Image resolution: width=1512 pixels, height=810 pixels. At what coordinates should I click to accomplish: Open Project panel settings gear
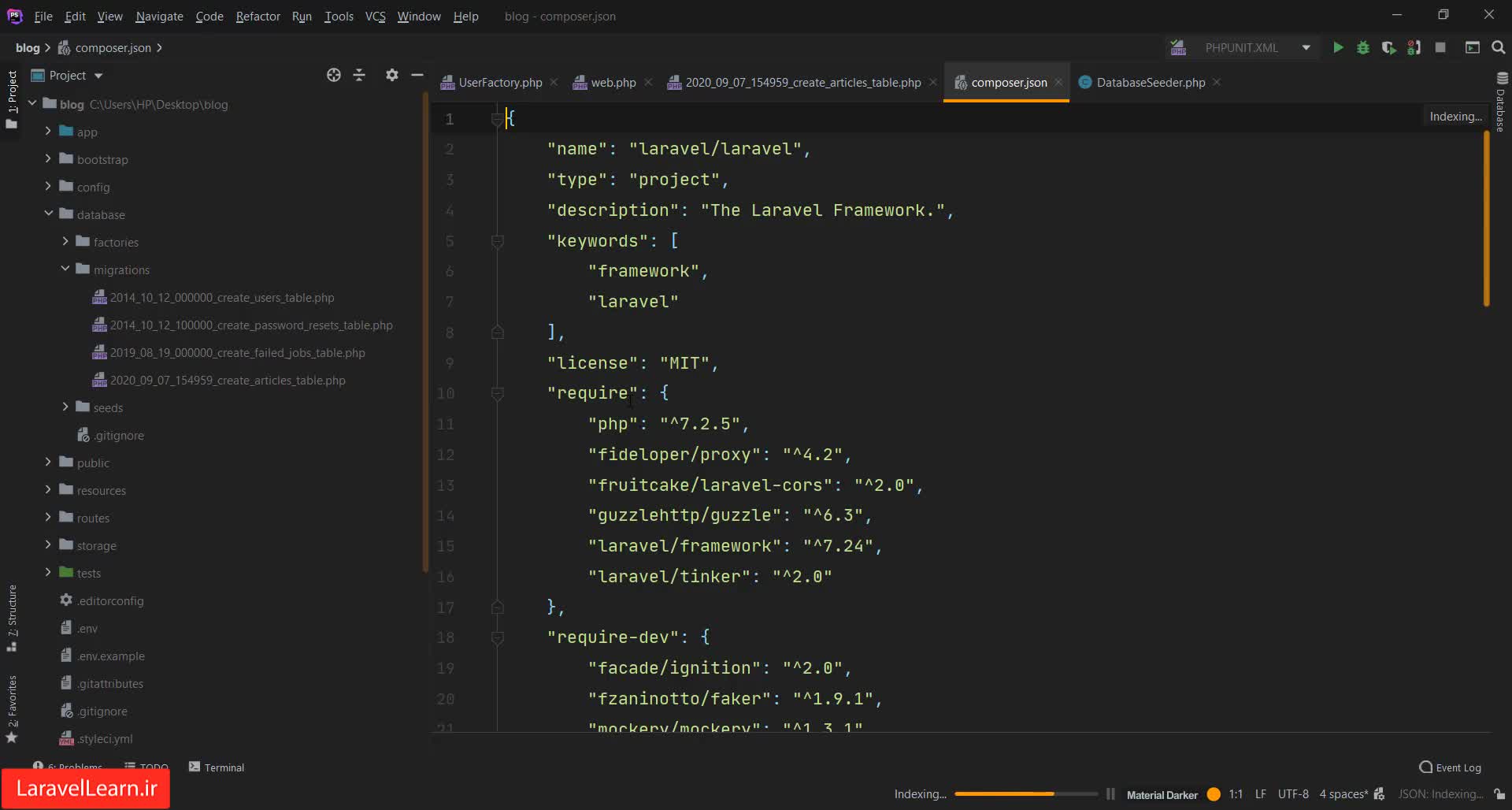click(391, 75)
